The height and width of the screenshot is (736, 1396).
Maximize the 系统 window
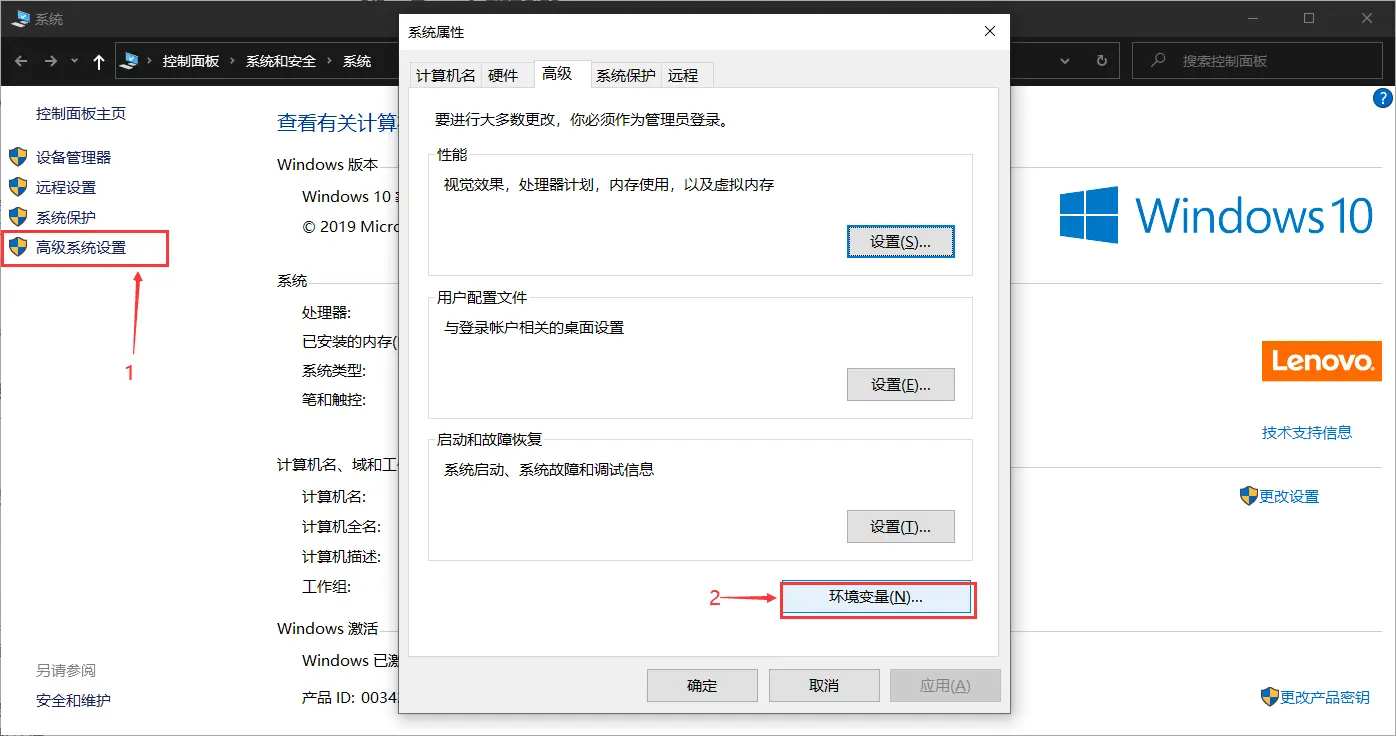point(1309,18)
